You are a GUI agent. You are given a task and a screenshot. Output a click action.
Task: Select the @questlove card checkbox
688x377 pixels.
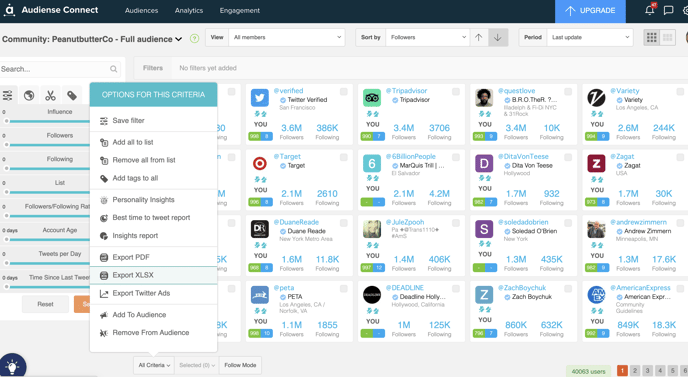coord(568,92)
